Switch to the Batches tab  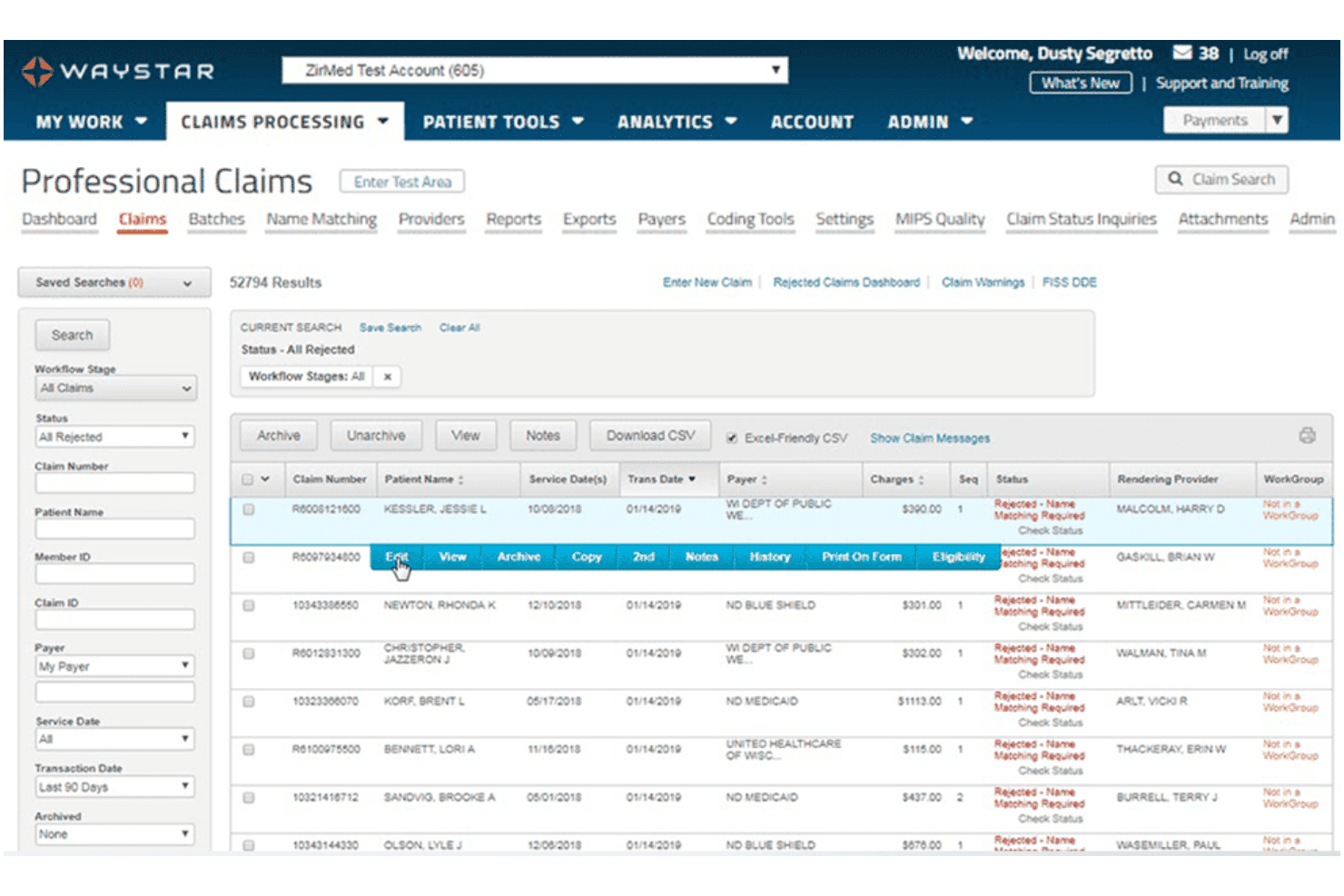click(x=216, y=220)
